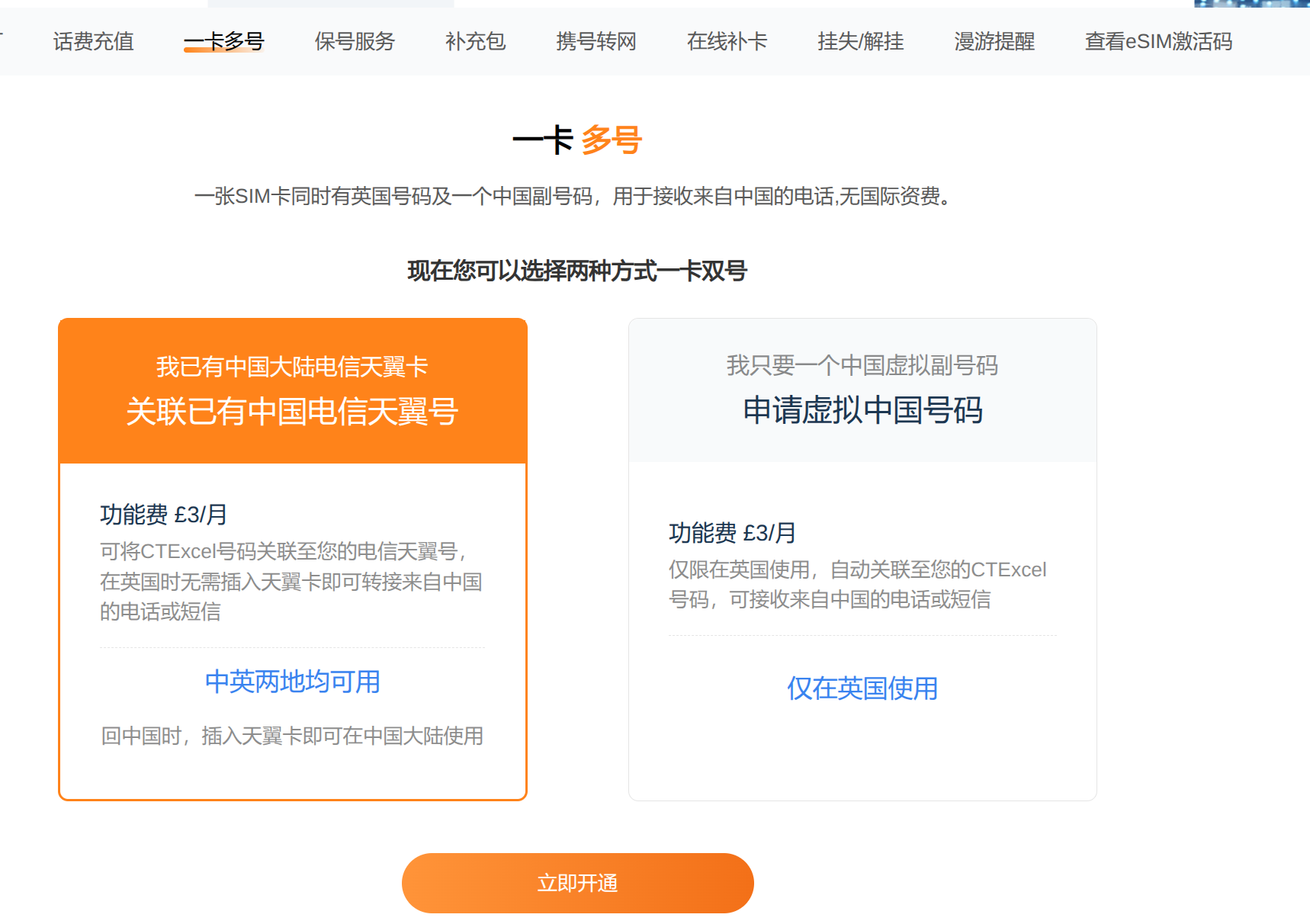The height and width of the screenshot is (924, 1310).
Task: Navigate to 保号服务 in the menu
Action: point(353,42)
